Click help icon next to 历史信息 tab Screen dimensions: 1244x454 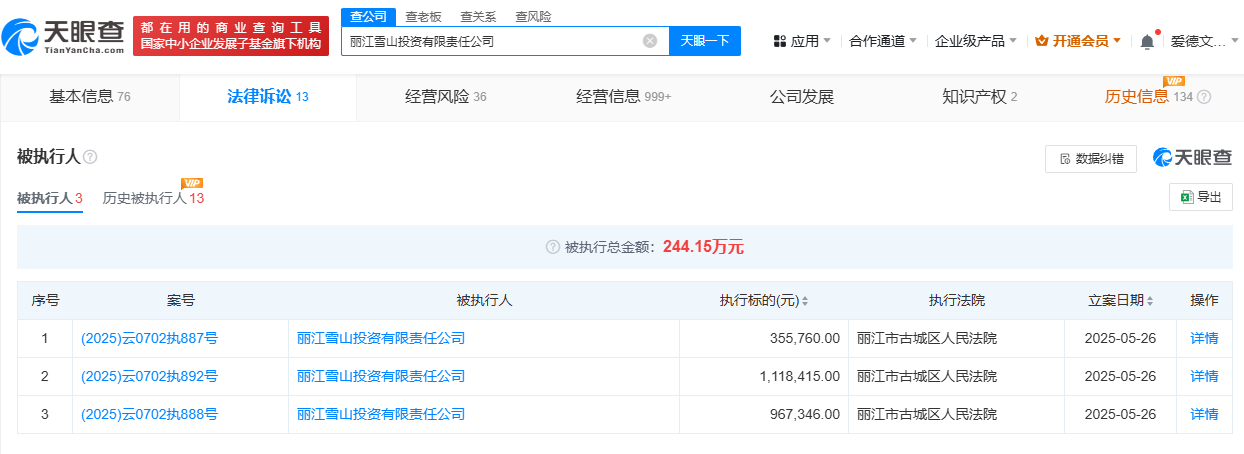(x=1204, y=97)
